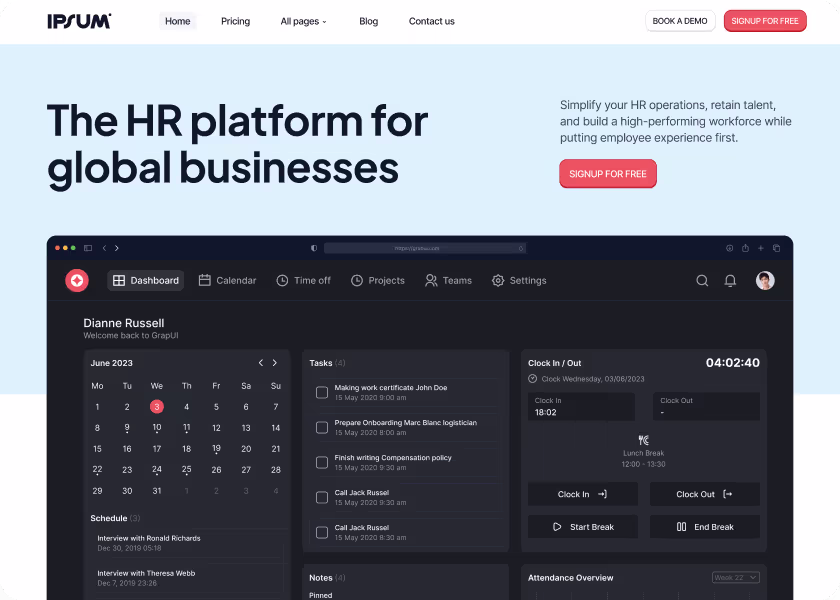Go to previous month in calendar

pyautogui.click(x=261, y=363)
